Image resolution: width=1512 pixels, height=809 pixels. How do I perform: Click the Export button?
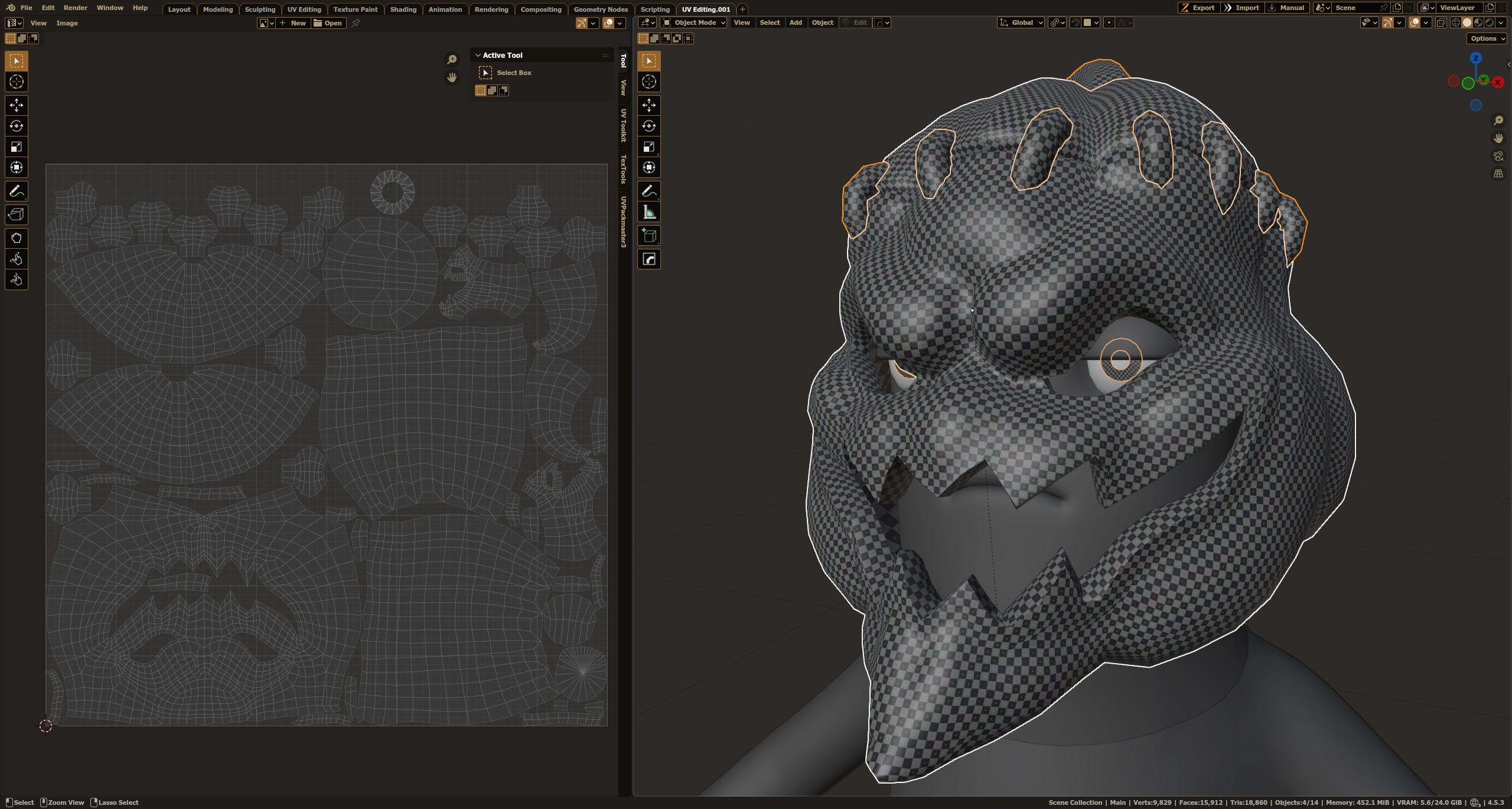coord(1198,8)
